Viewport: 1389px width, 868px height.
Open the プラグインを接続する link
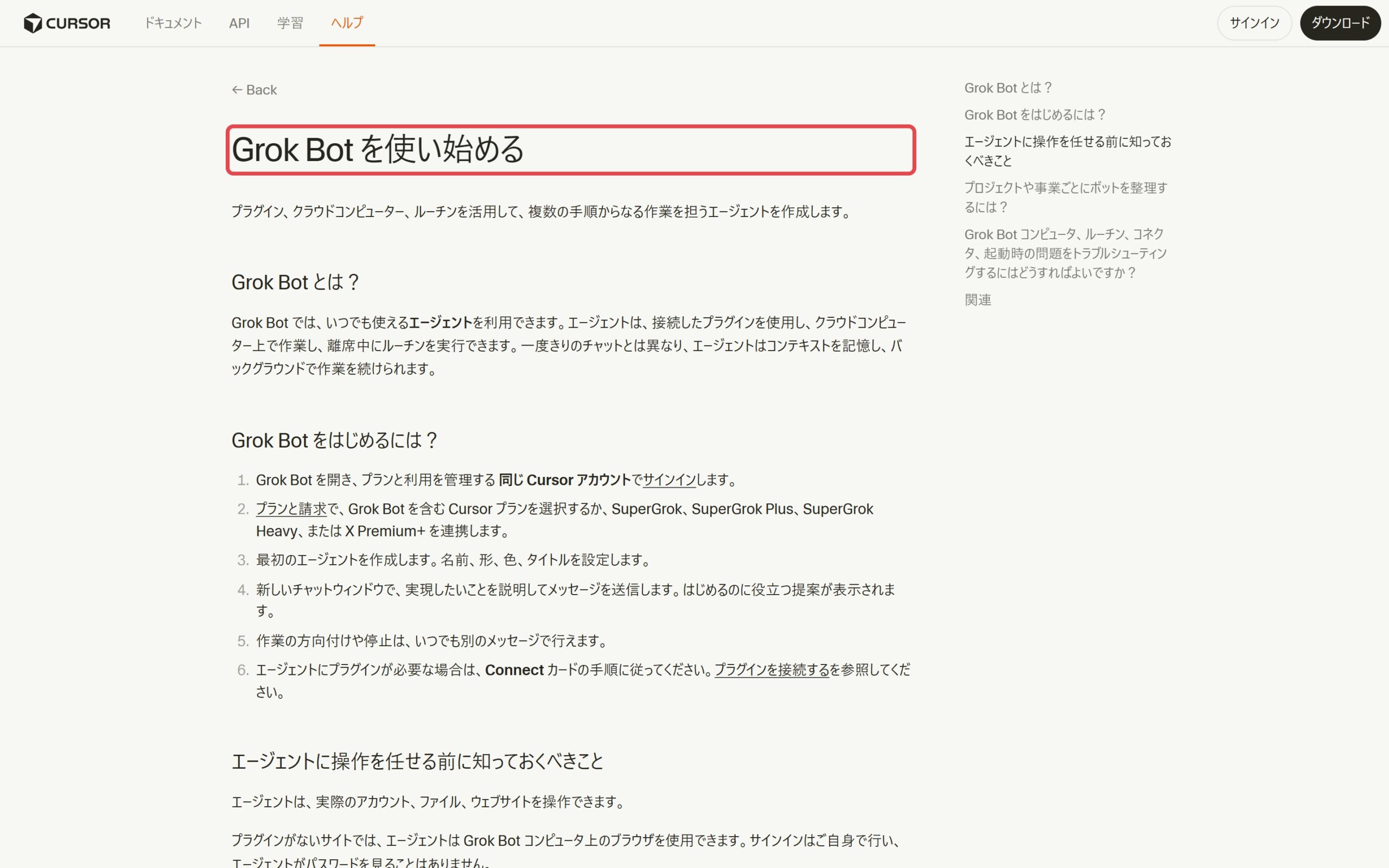[x=772, y=669]
